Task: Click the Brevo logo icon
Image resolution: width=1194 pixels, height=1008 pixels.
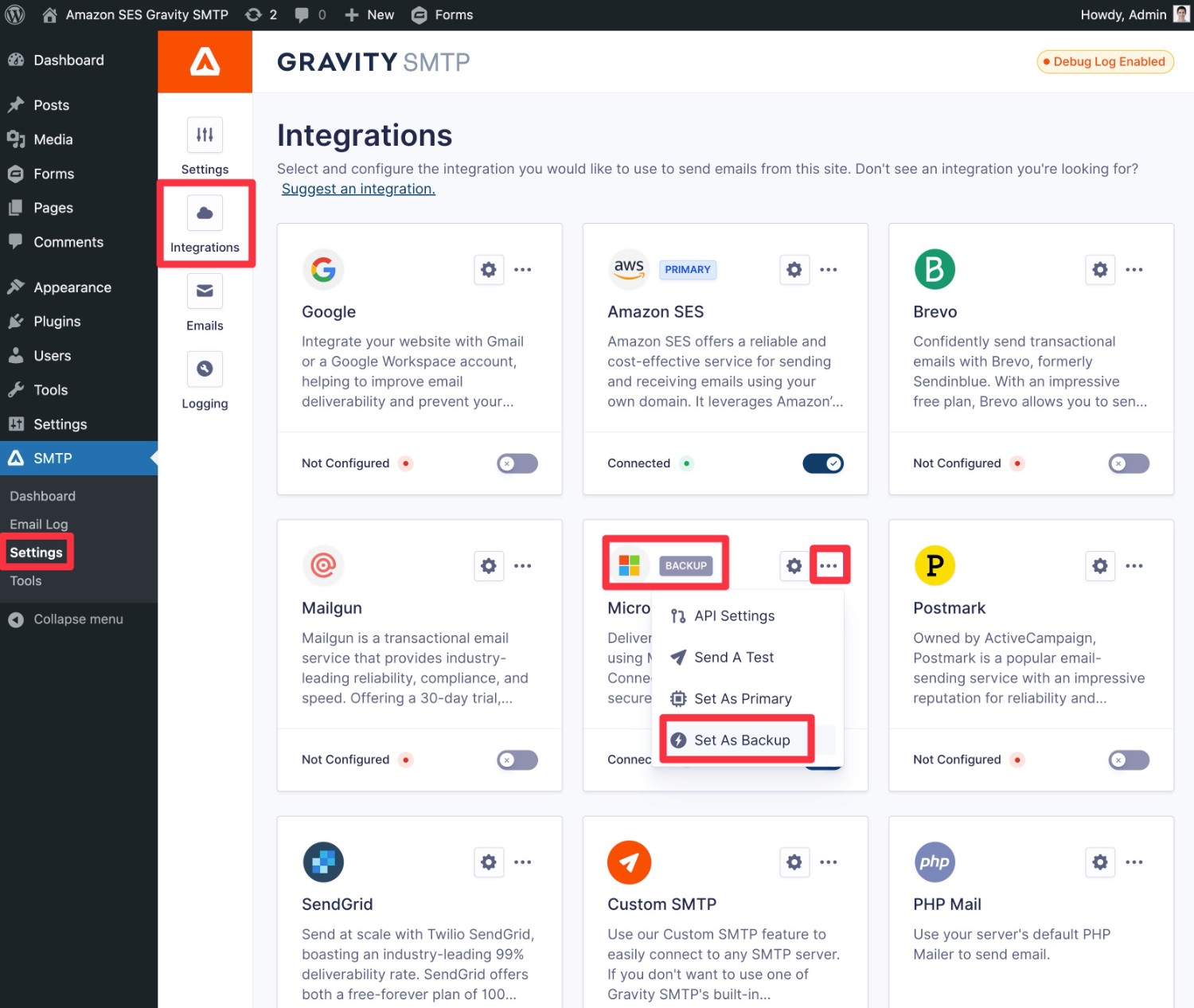Action: tap(935, 270)
